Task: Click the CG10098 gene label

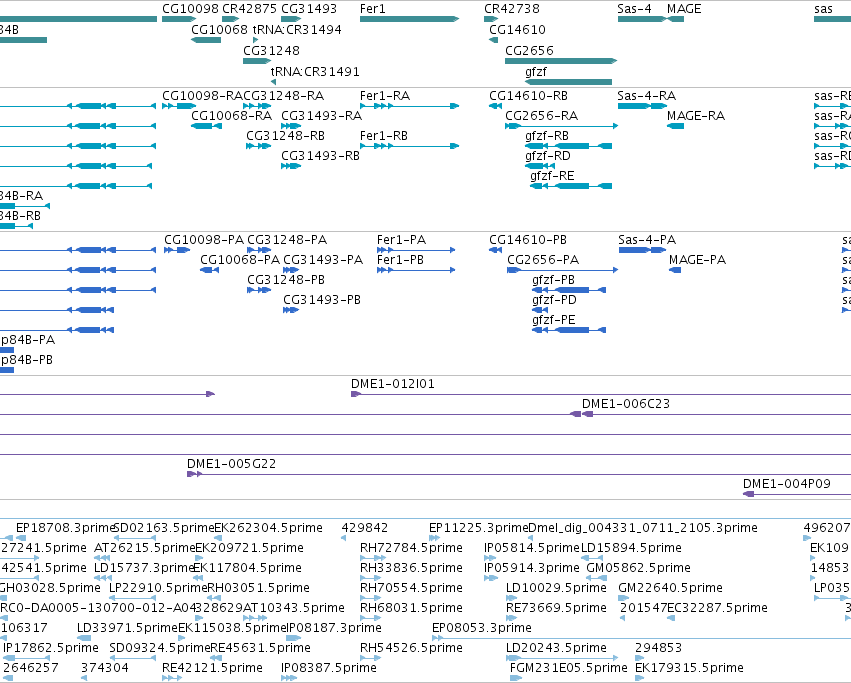Action: click(x=190, y=9)
